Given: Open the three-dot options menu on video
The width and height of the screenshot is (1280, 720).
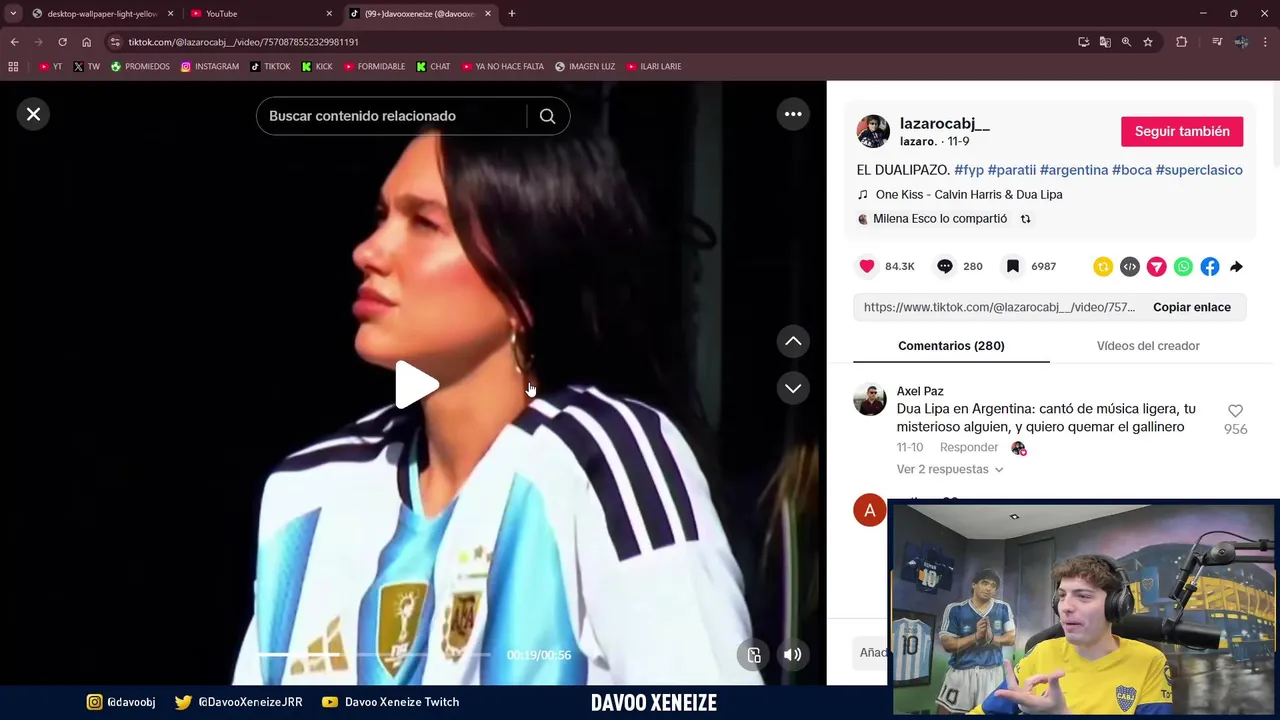Looking at the screenshot, I should 793,114.
